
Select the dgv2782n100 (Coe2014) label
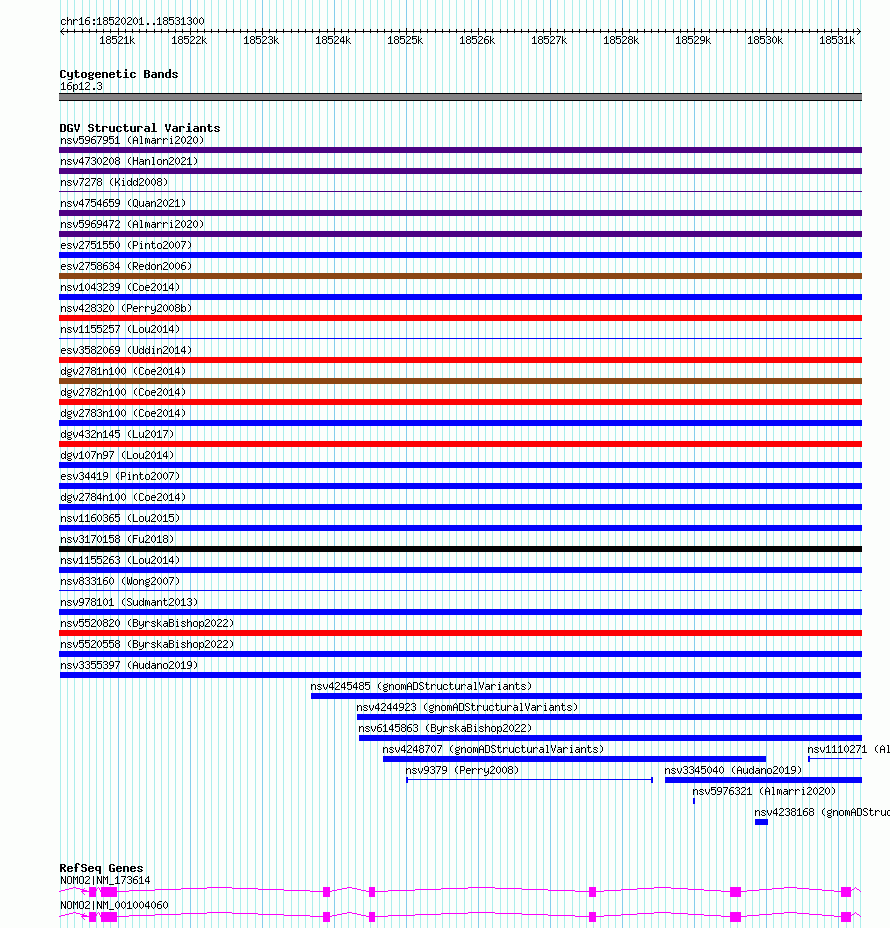[123, 392]
